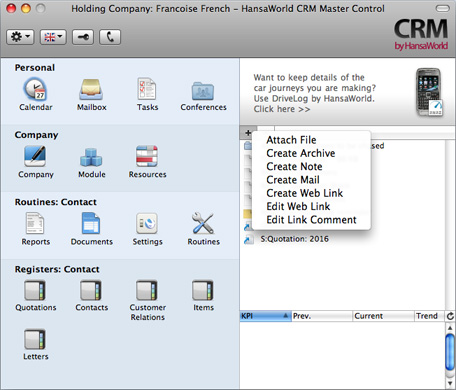Choose Create Archive from menu
Viewport: 456px width, 390px height.
tap(301, 153)
